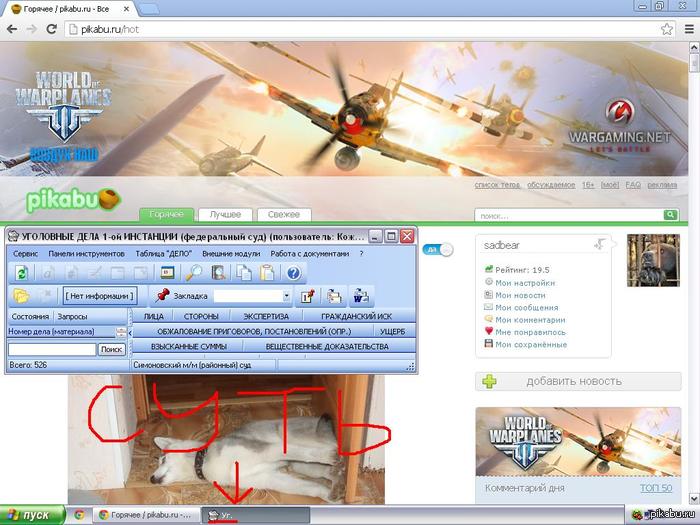This screenshot has width=700, height=525.
Task: Open the '?' help menu in the court app
Action: (x=361, y=254)
